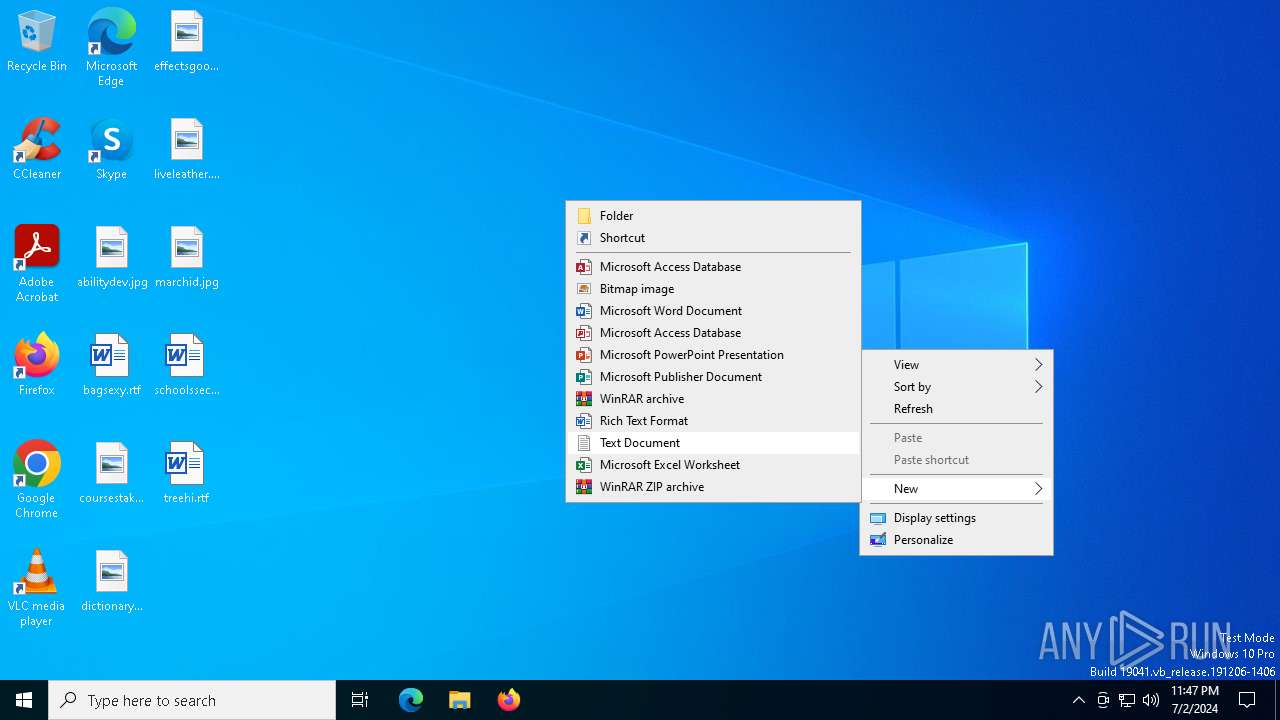
Task: Select the liveleather image file icon
Action: (x=186, y=150)
